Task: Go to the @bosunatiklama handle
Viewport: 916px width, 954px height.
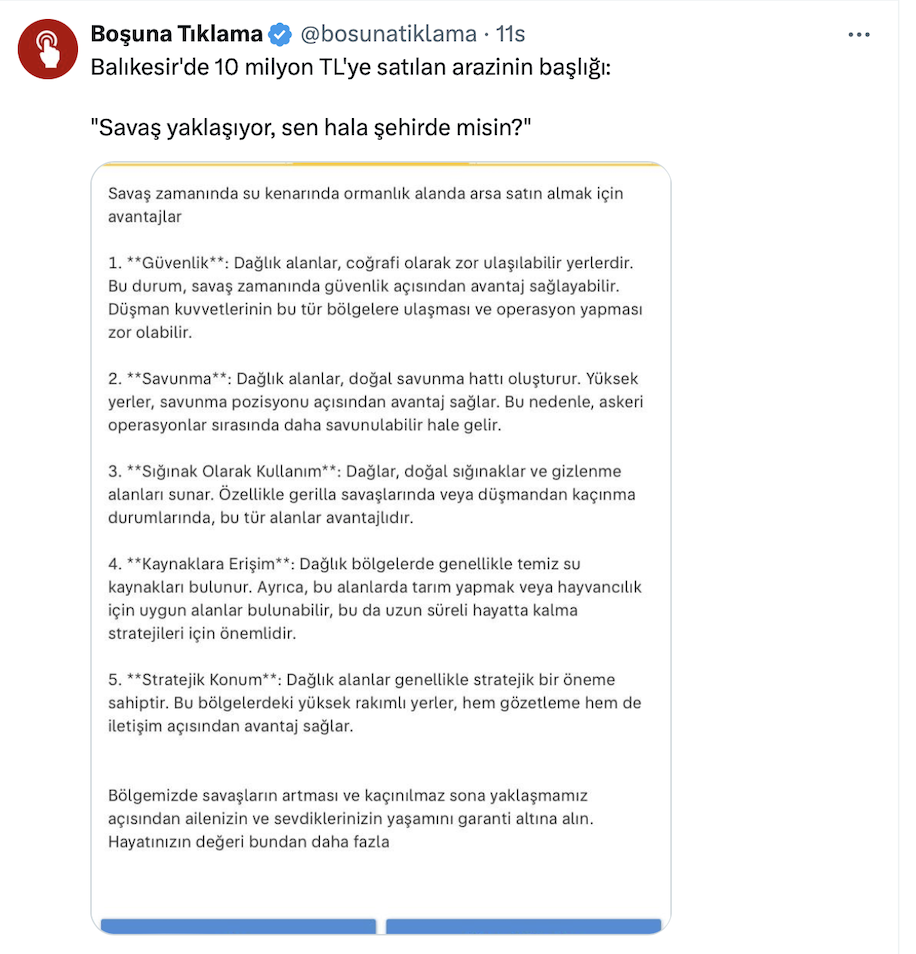Action: tap(388, 34)
